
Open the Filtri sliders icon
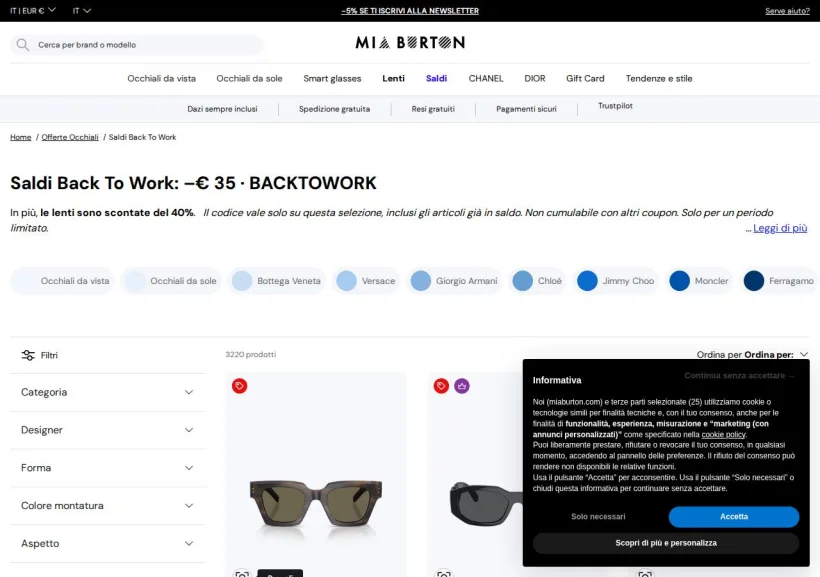[x=28, y=355]
